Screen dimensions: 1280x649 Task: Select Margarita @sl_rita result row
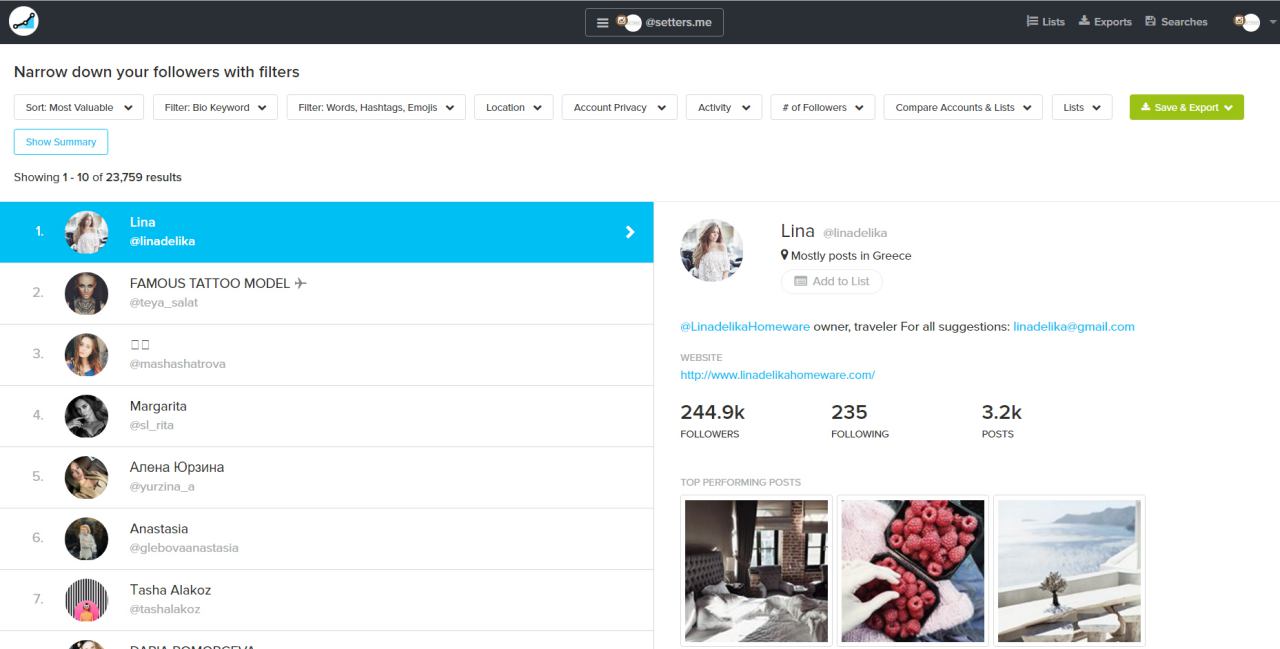326,415
